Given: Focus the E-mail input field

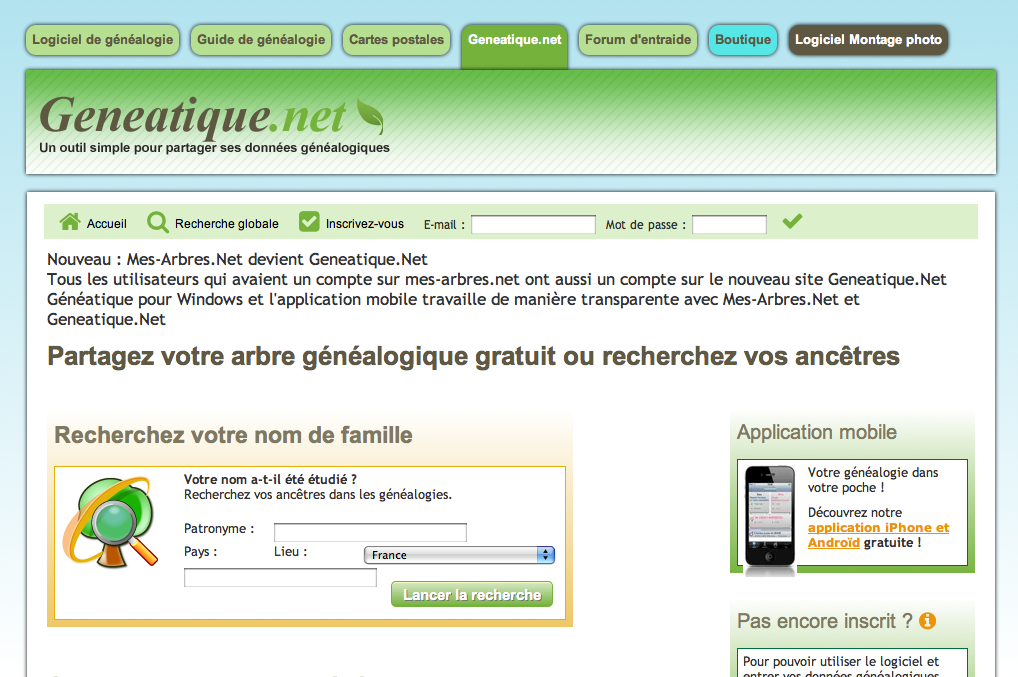Looking at the screenshot, I should coord(533,225).
